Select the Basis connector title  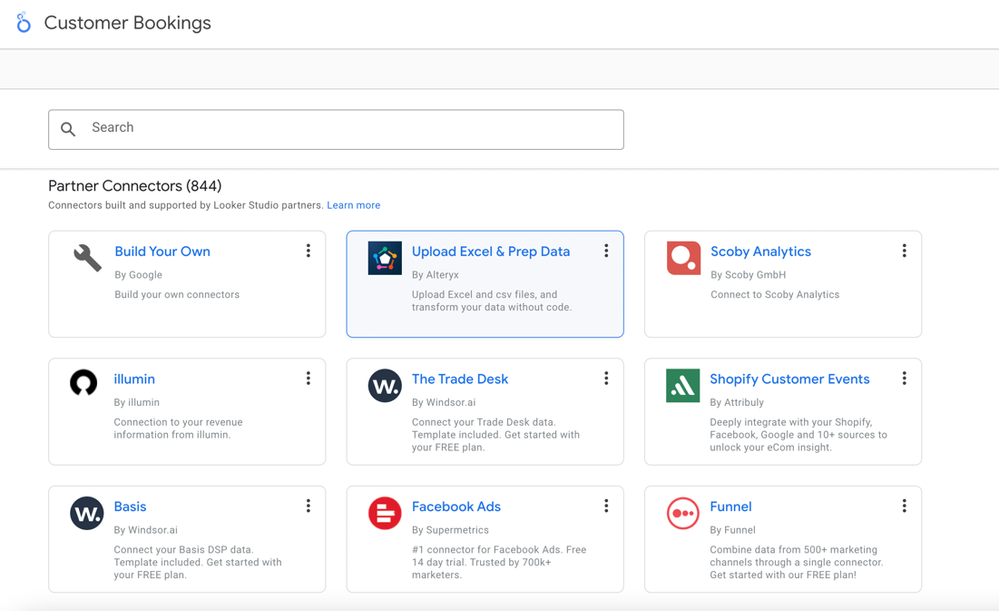[x=130, y=507]
